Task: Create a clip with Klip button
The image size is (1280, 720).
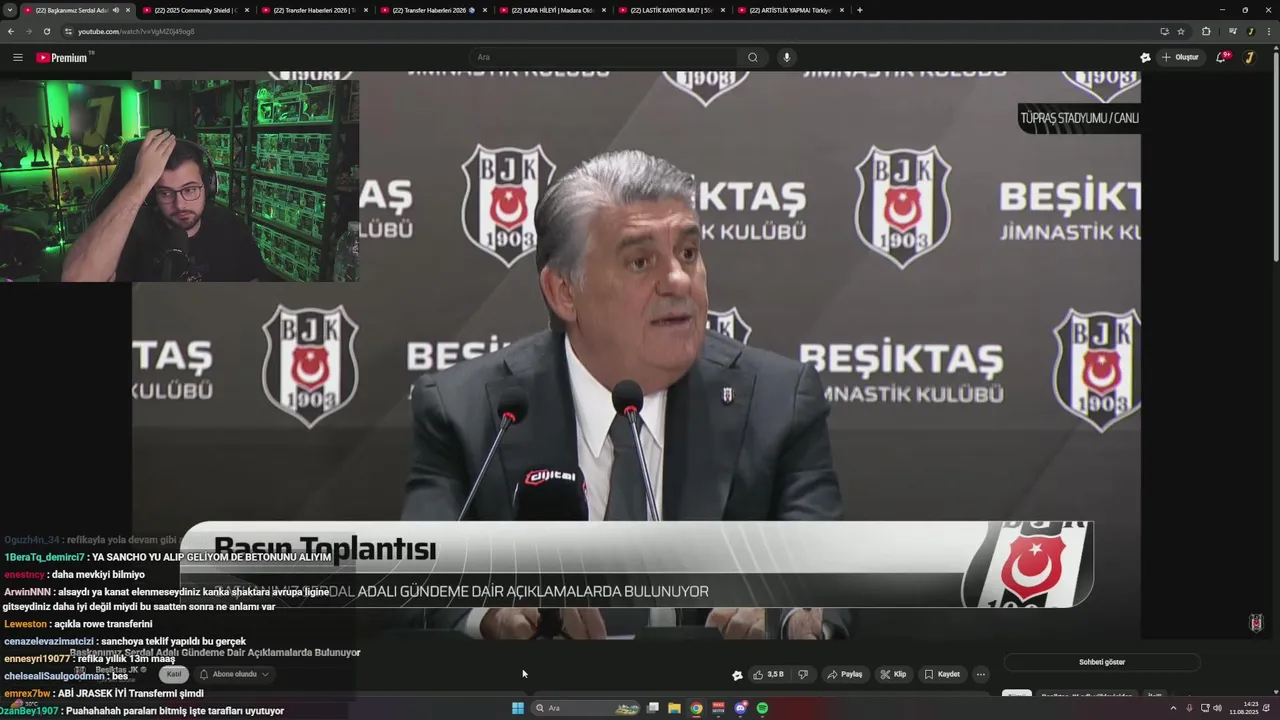Action: click(x=893, y=674)
